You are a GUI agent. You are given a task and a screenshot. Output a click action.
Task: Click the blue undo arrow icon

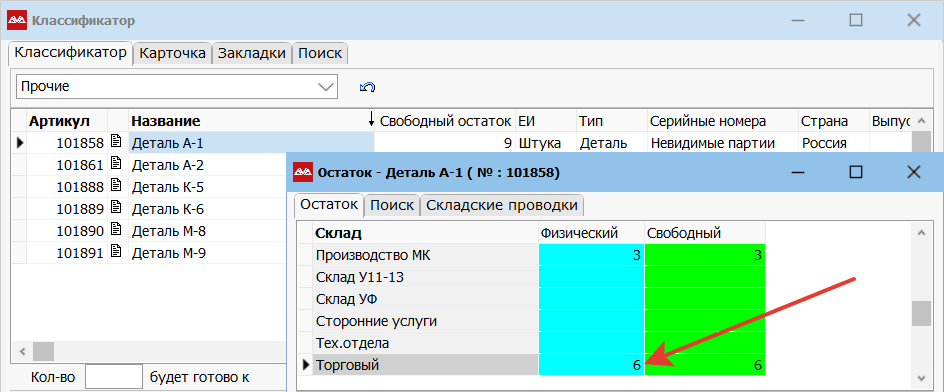(x=367, y=87)
